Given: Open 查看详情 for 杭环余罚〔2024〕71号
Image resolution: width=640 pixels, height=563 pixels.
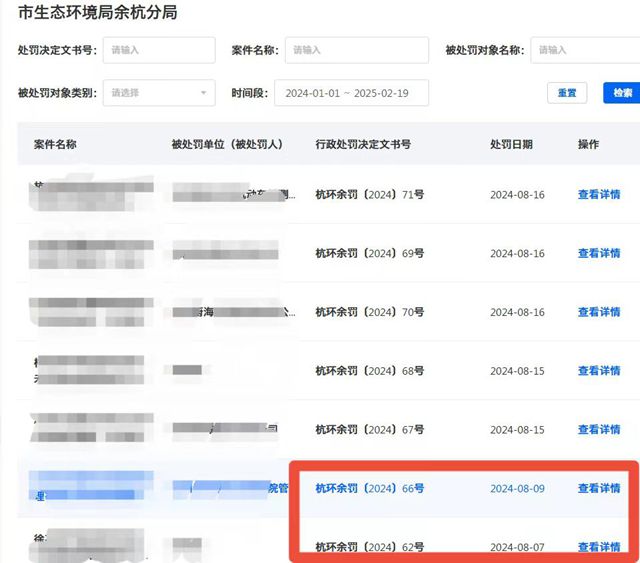Looking at the screenshot, I should 599,194.
